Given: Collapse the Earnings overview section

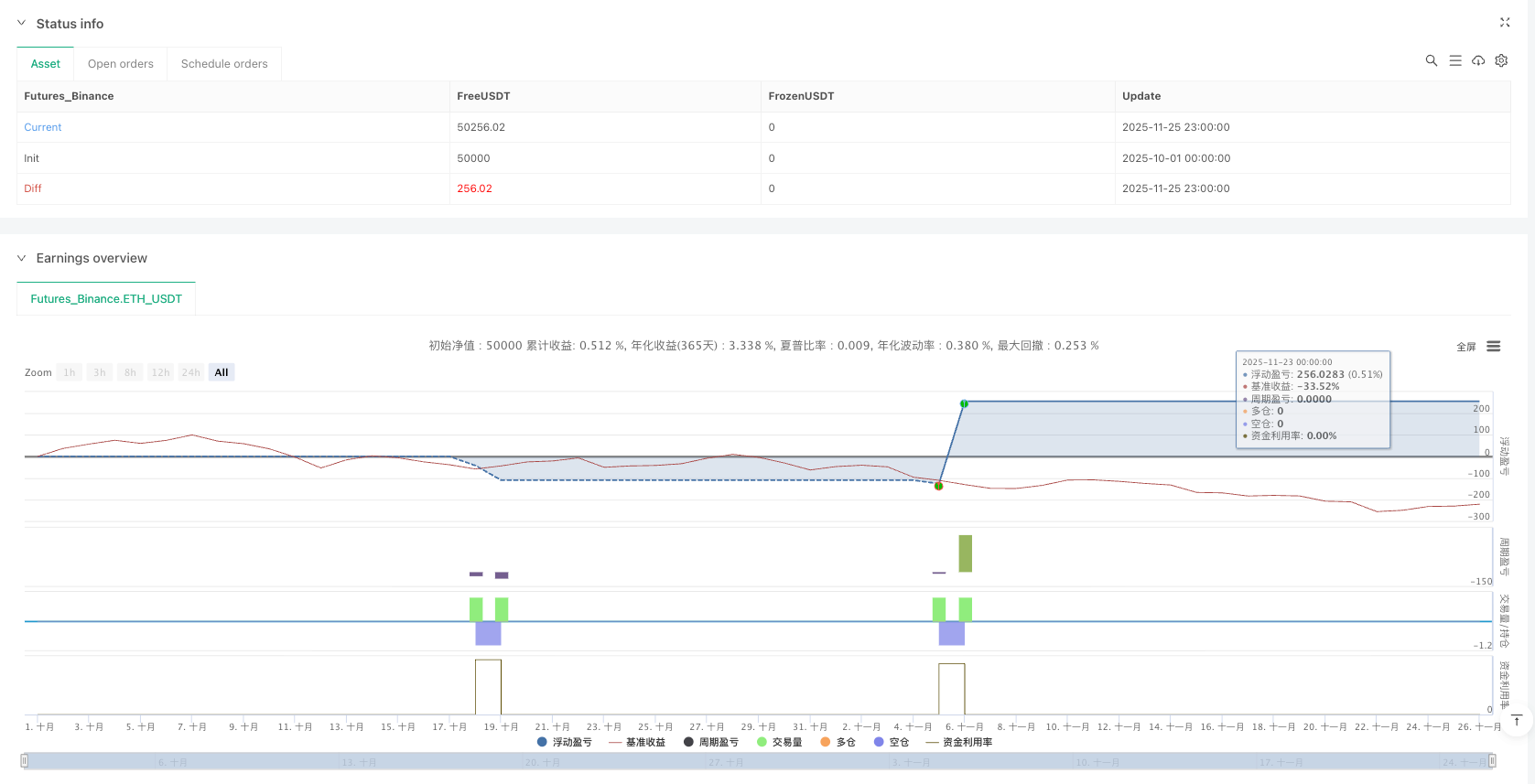Looking at the screenshot, I should [x=22, y=258].
